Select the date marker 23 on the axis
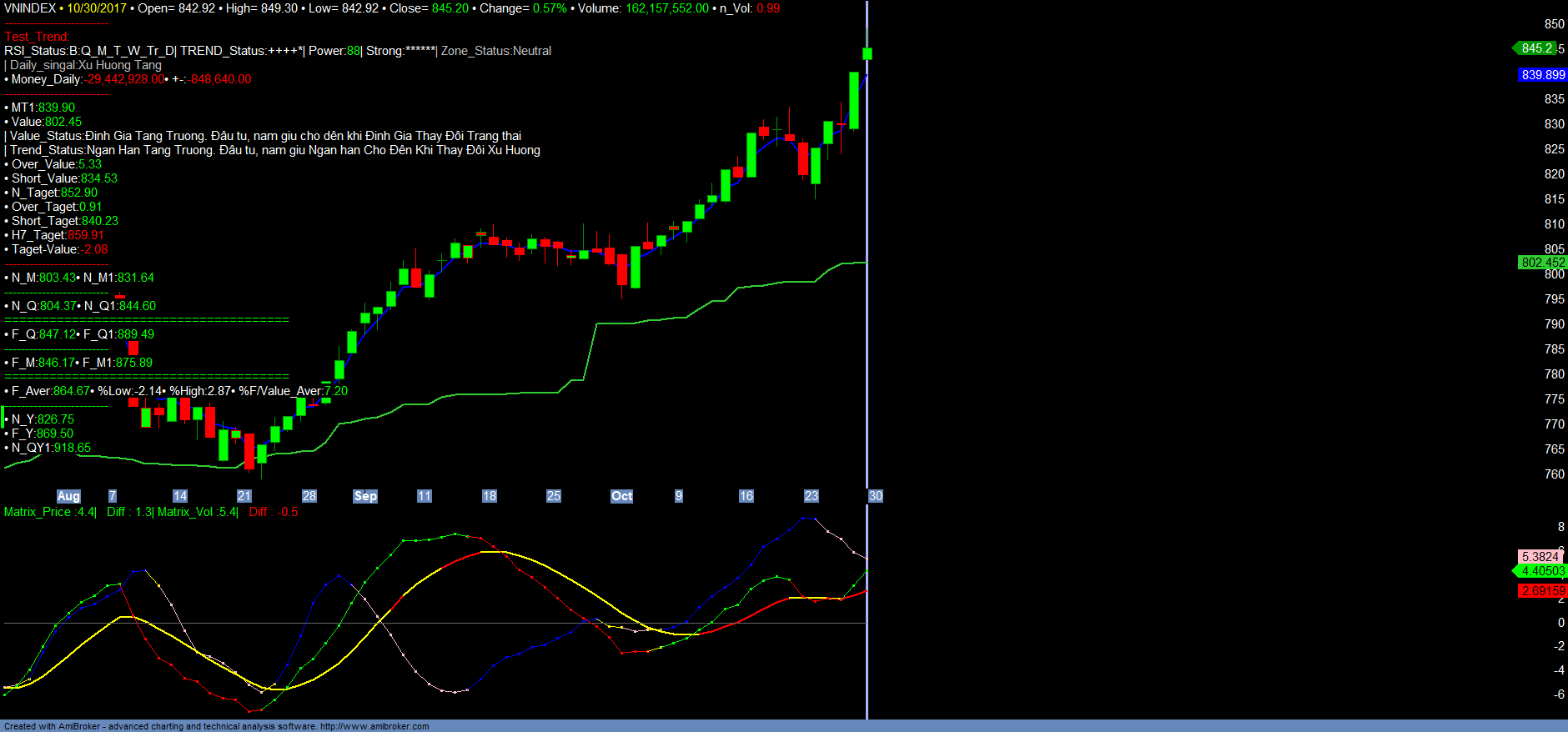Screen dimensions: 1568x732 pos(811,496)
